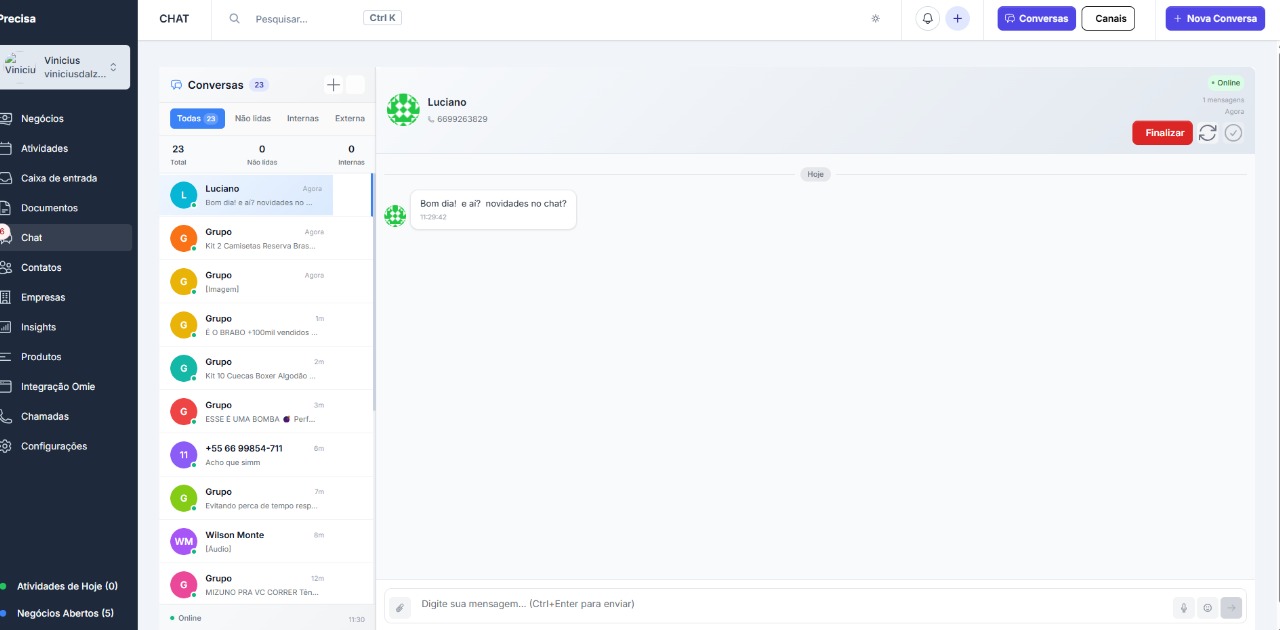Open Insights in the sidebar

[39, 327]
